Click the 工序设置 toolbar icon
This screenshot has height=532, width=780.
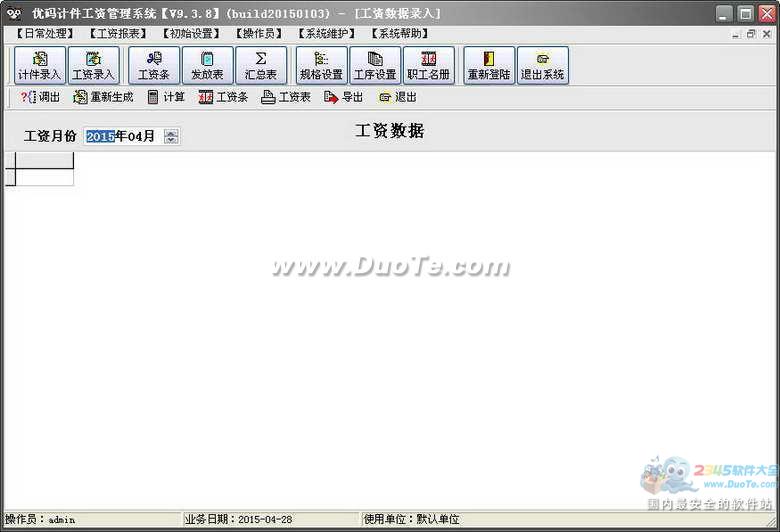pos(375,66)
